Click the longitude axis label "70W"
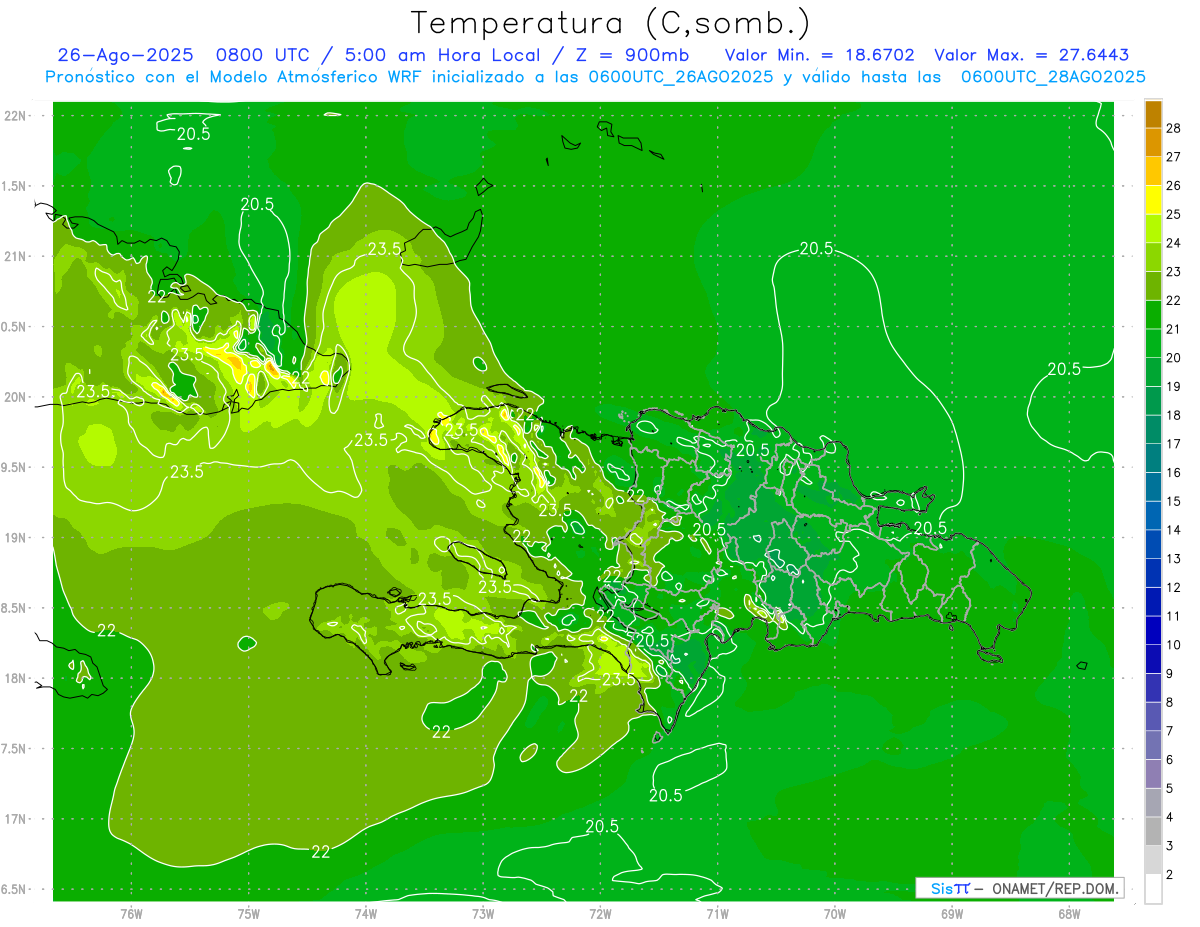This screenshot has height=927, width=1200. [834, 913]
